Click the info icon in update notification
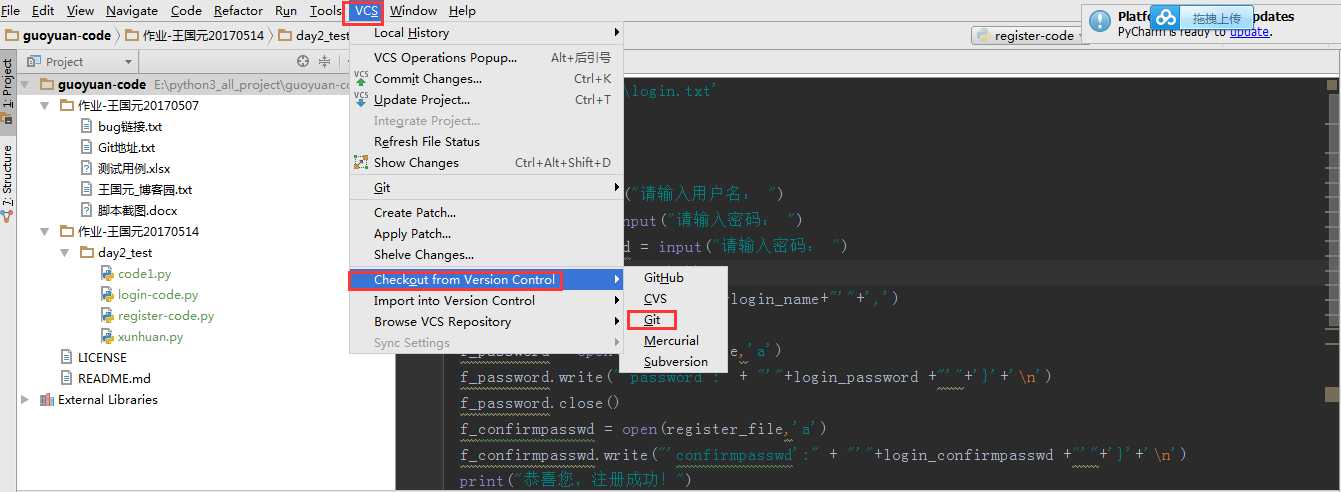The height and width of the screenshot is (492, 1341). click(1100, 21)
